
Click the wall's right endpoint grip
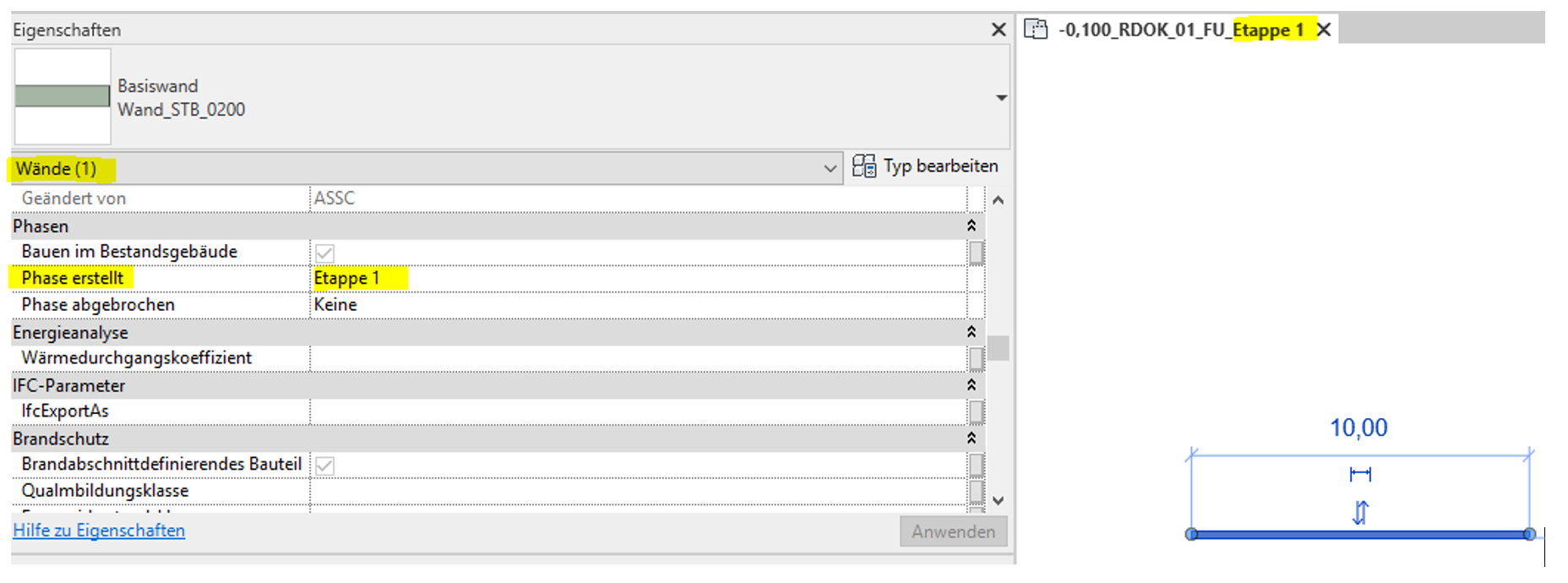coord(1529,534)
